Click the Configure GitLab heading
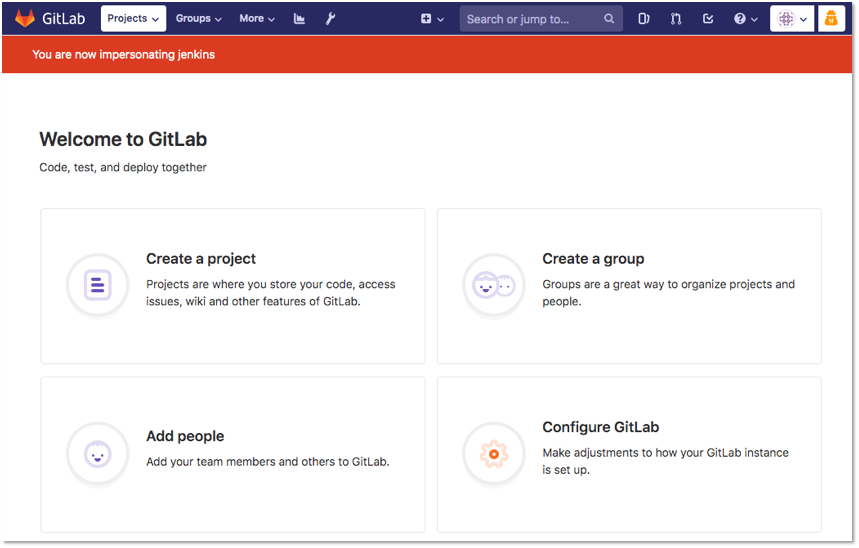This screenshot has width=859, height=548. click(600, 427)
